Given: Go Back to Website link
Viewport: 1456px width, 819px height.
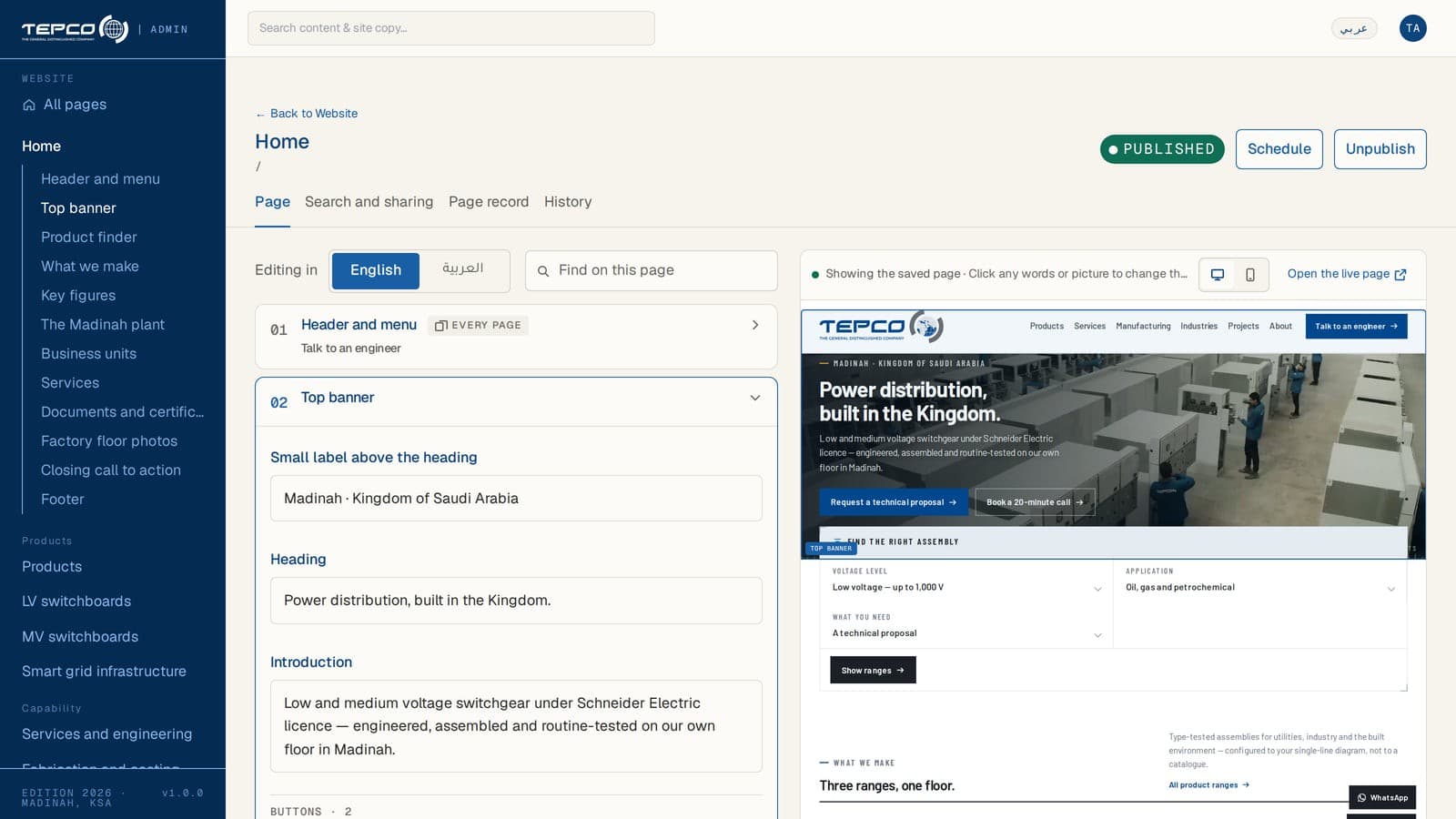Looking at the screenshot, I should pos(307,114).
